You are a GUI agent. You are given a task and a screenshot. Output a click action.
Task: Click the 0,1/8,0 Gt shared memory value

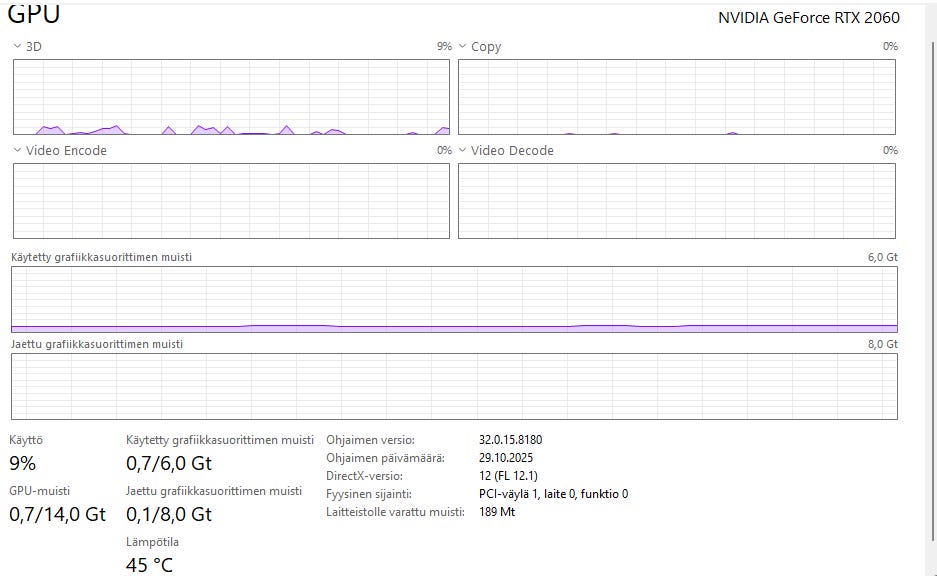tap(169, 515)
